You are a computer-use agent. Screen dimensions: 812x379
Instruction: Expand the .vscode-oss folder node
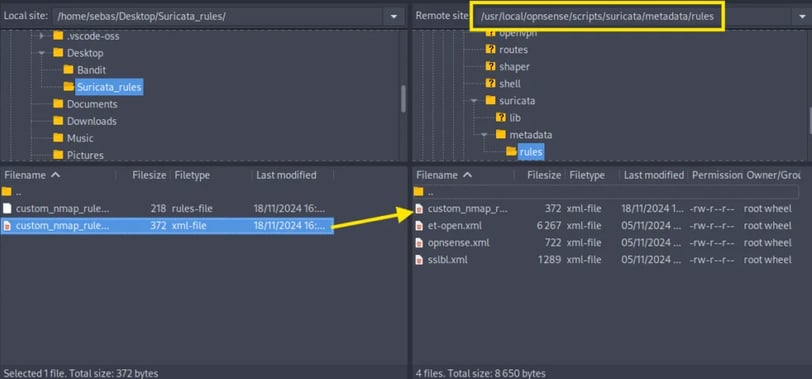42,36
